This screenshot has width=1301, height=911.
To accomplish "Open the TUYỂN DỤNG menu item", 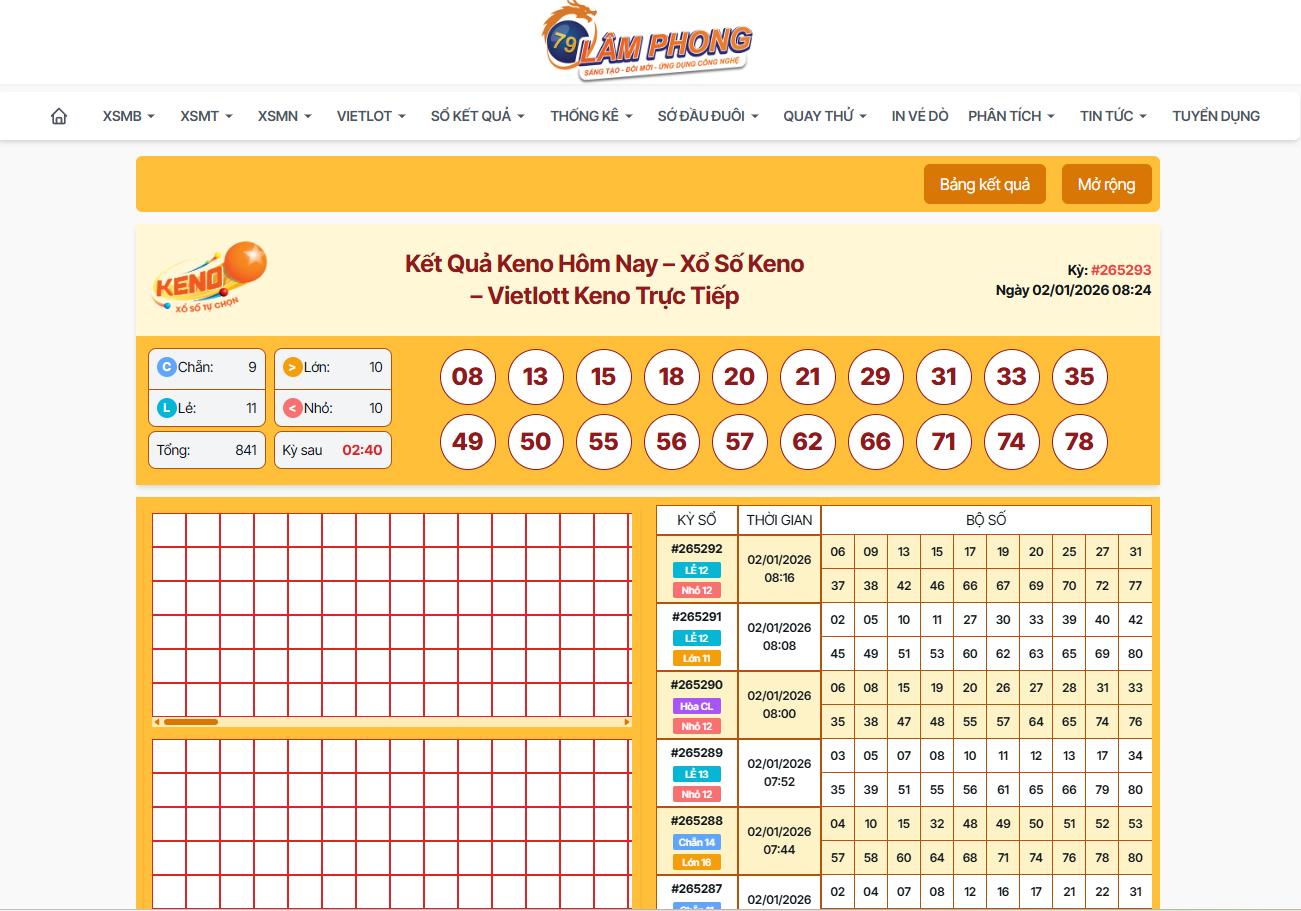I will pos(1215,116).
